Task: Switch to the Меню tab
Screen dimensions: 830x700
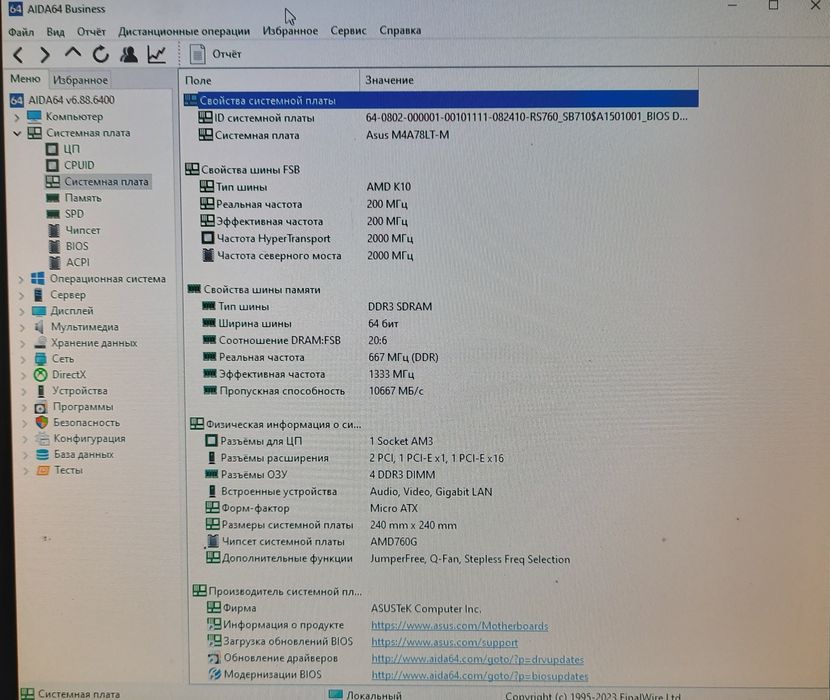Action: [25, 79]
